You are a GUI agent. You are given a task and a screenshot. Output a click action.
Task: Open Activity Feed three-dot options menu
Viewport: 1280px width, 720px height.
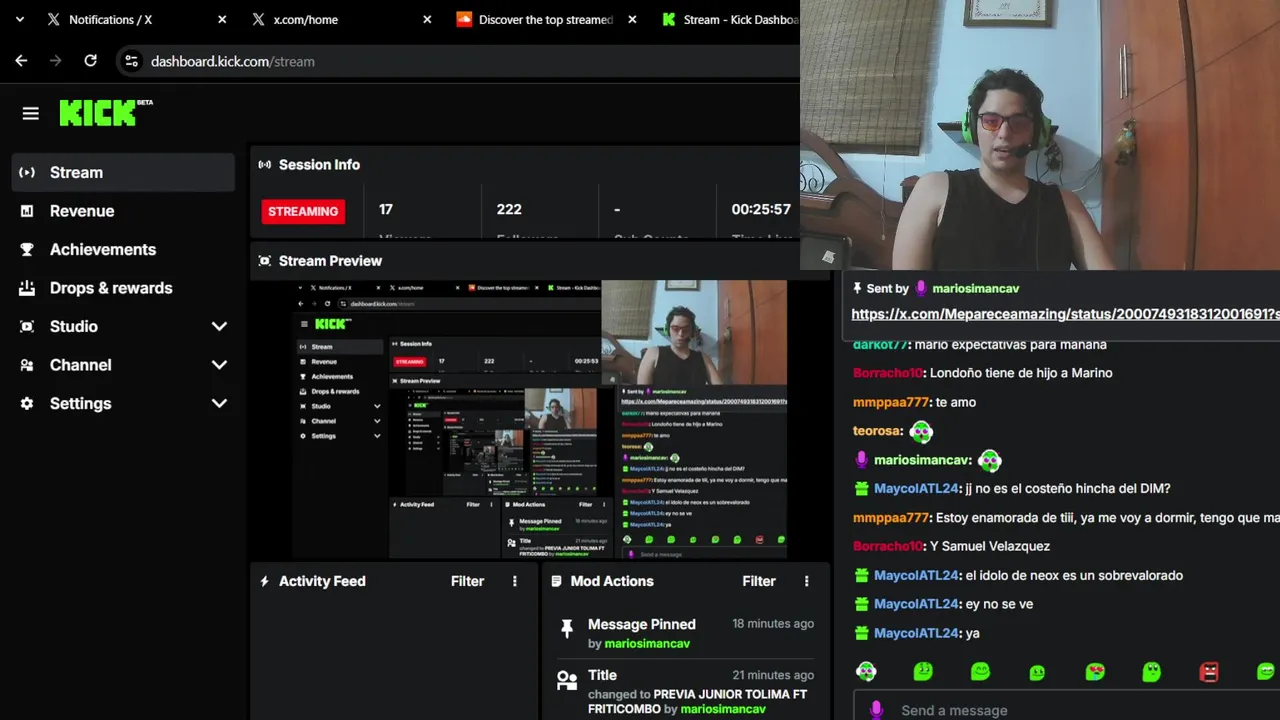515,581
